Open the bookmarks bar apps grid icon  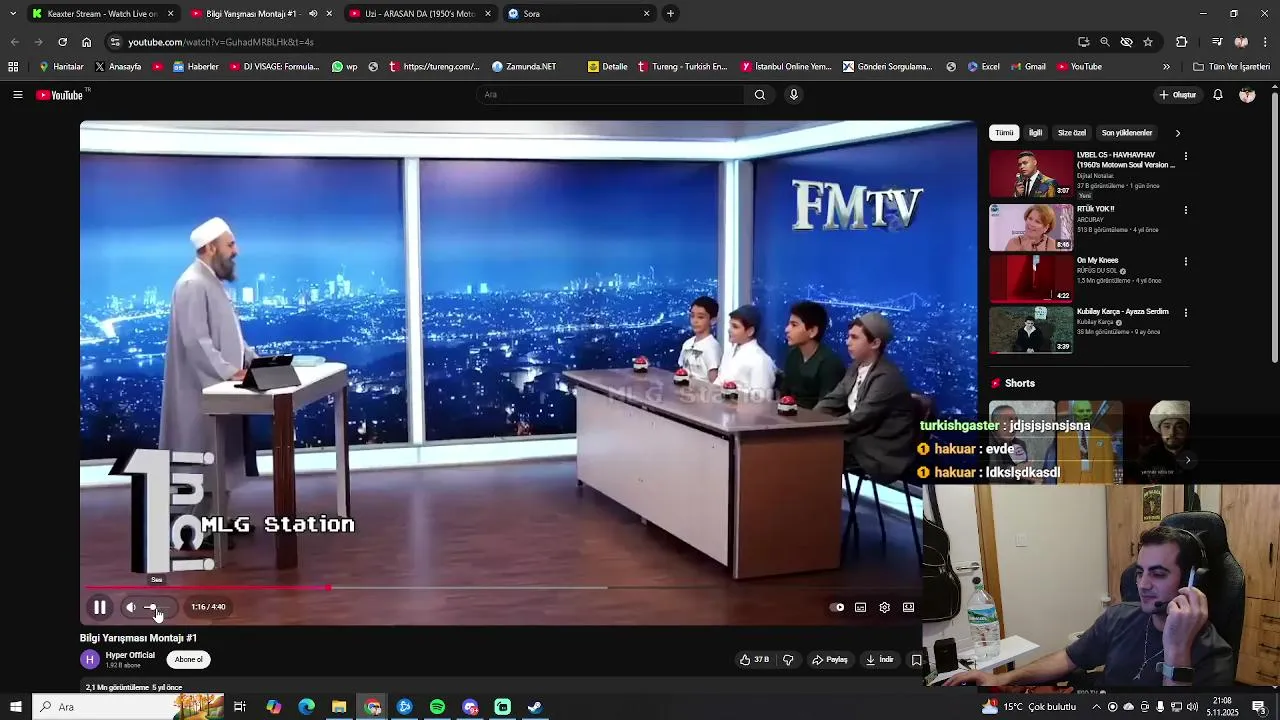coord(13,67)
